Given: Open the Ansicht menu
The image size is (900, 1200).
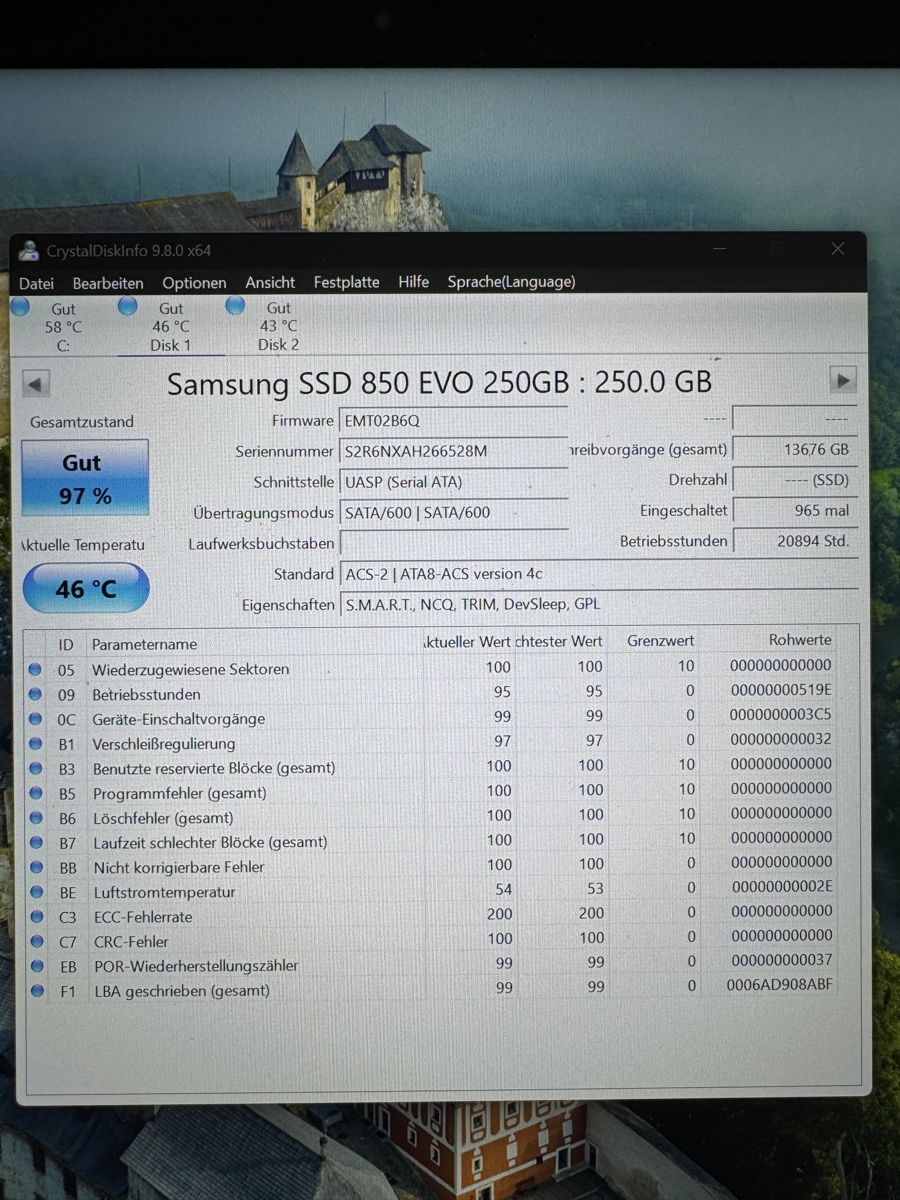Looking at the screenshot, I should pos(270,283).
